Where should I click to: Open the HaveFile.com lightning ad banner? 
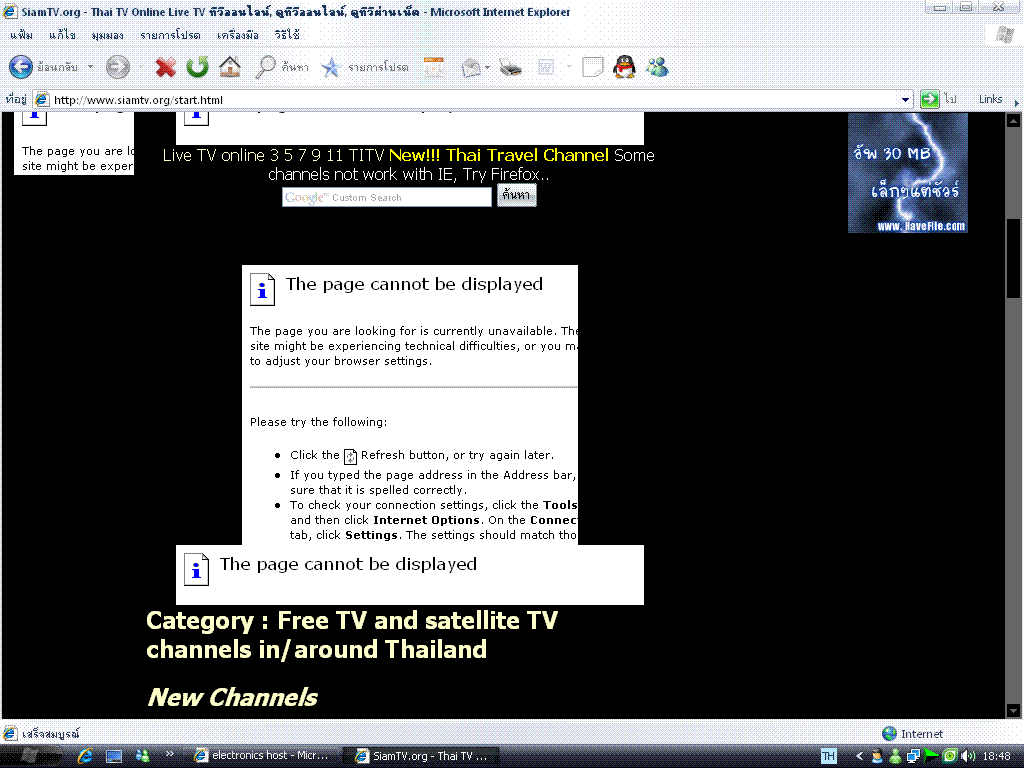(908, 172)
